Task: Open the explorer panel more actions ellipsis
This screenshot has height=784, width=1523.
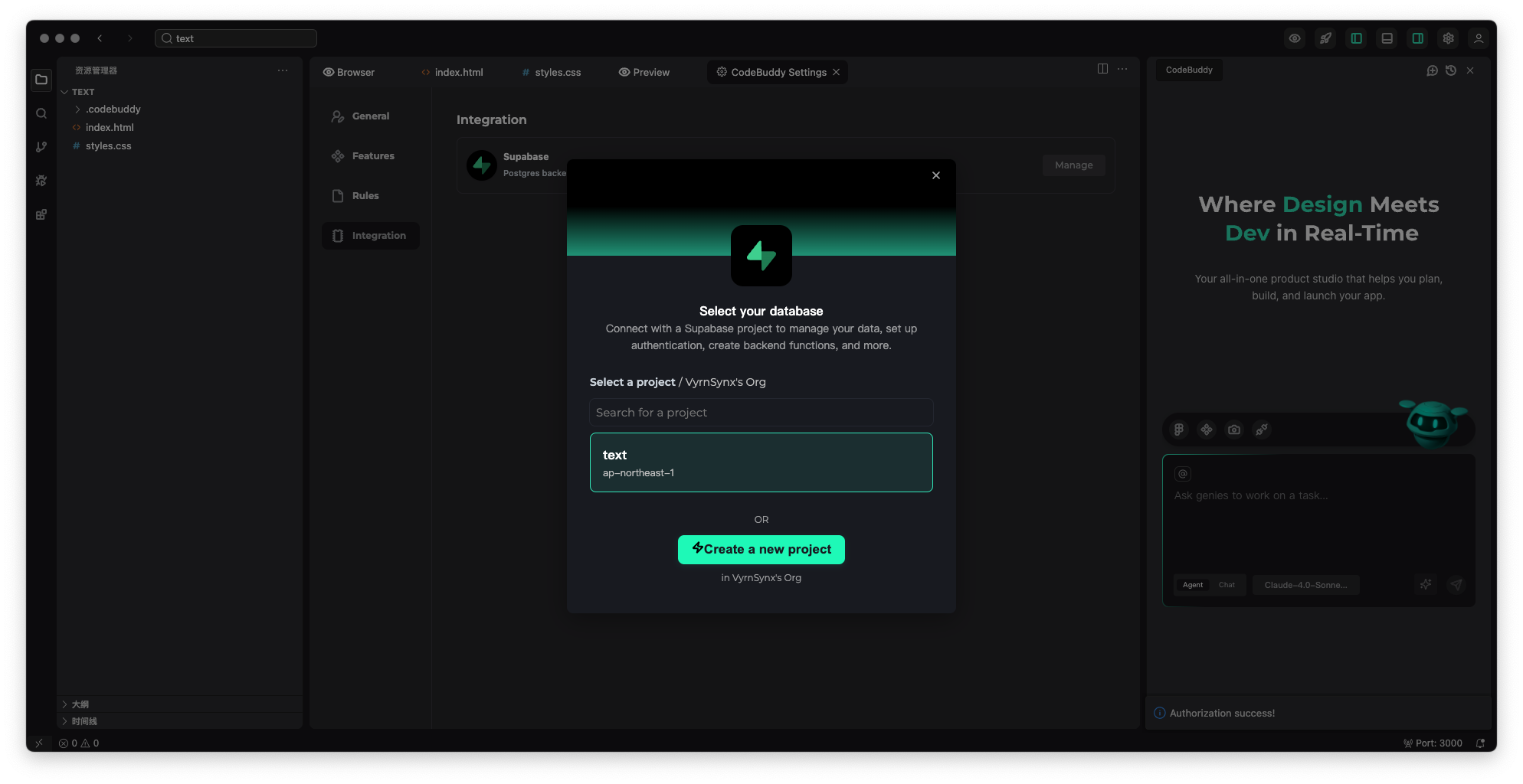Action: click(283, 70)
